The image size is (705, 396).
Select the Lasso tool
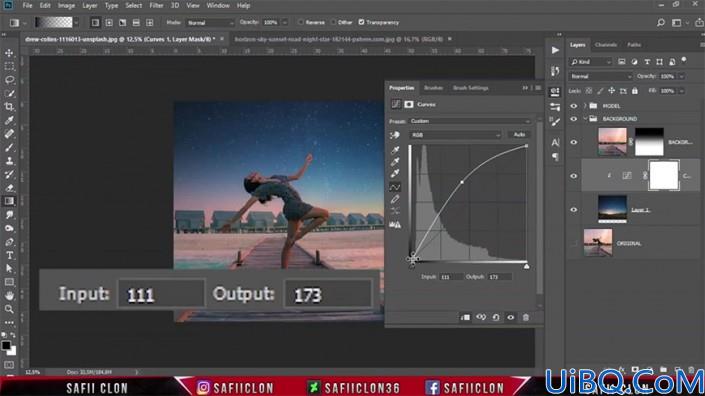9,80
